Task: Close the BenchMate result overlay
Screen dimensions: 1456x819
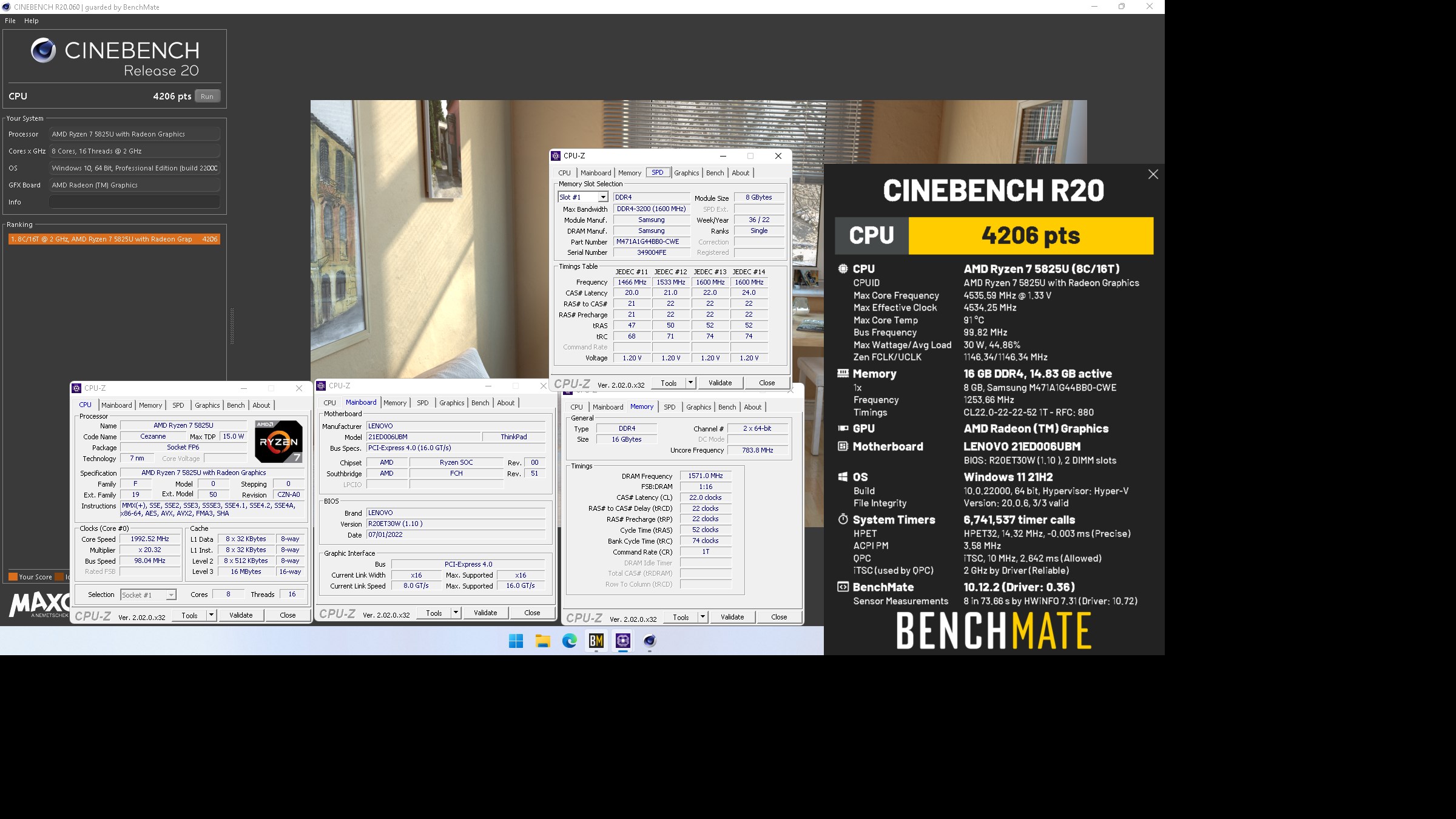Action: (x=1153, y=174)
